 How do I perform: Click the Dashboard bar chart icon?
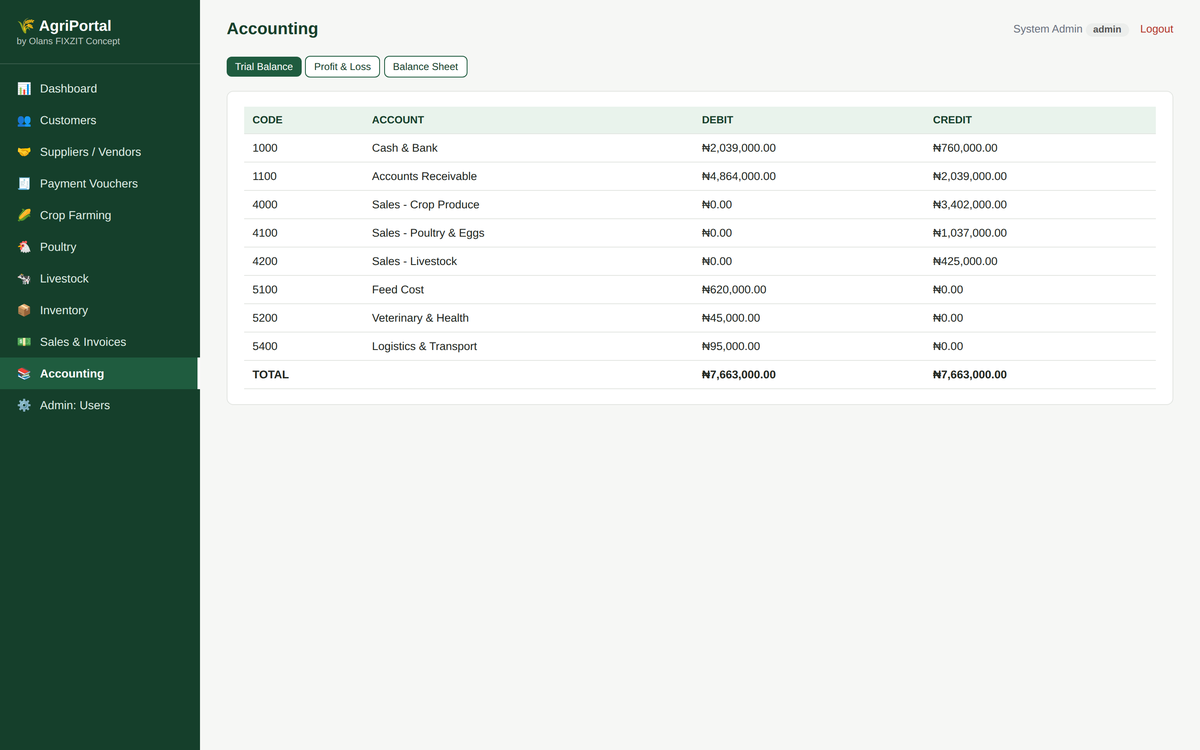[24, 89]
